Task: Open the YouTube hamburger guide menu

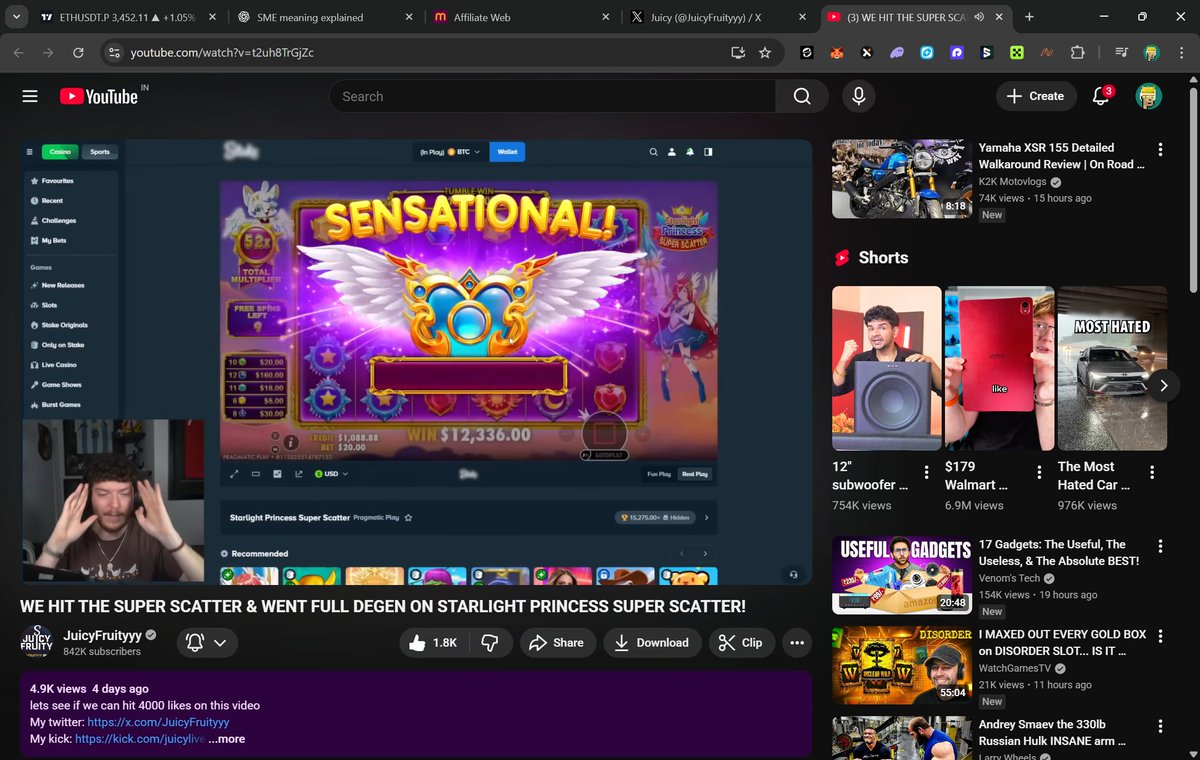Action: pyautogui.click(x=30, y=96)
